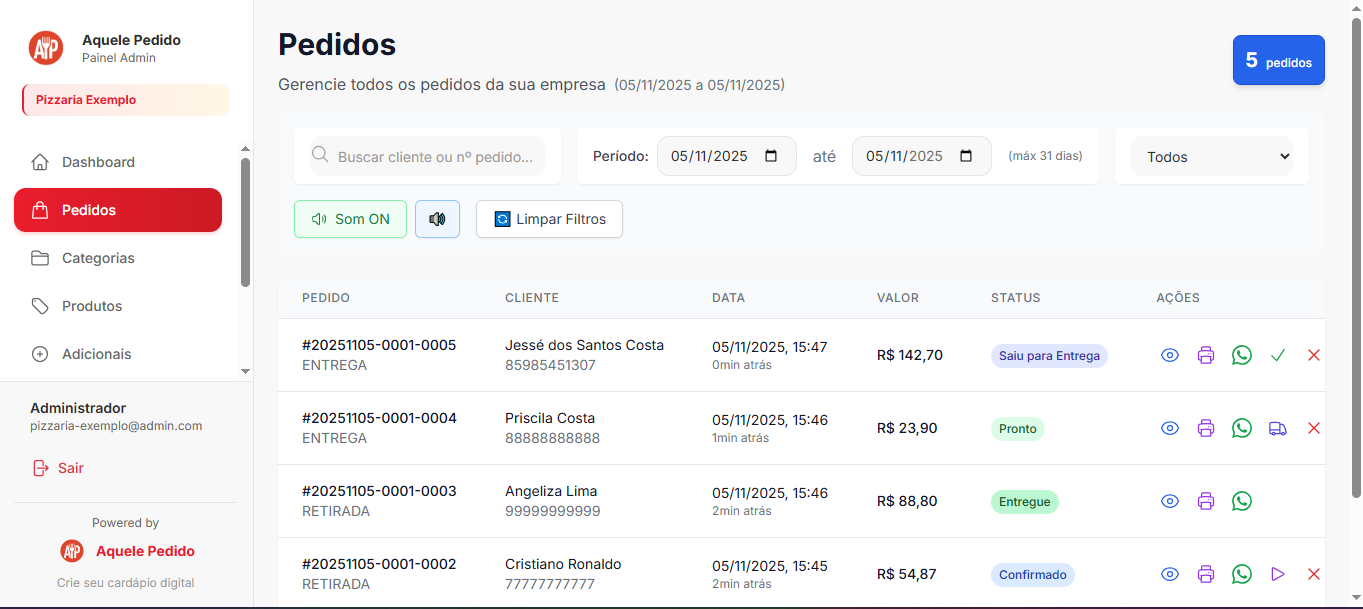Mark order #20251105-0001-0005 complete with checkmark
Image resolution: width=1363 pixels, height=609 pixels.
pos(1277,355)
